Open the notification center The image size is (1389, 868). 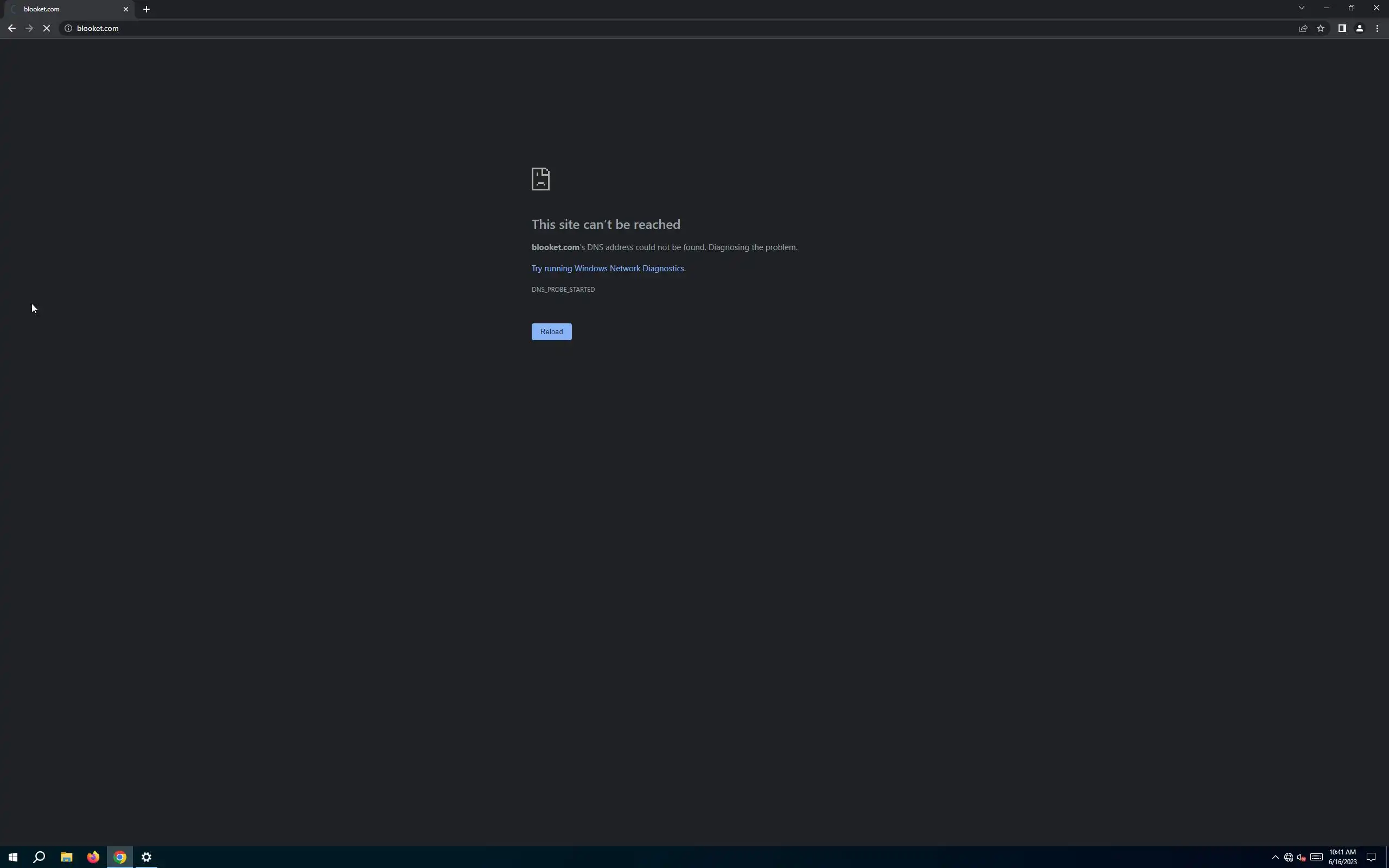[x=1371, y=857]
